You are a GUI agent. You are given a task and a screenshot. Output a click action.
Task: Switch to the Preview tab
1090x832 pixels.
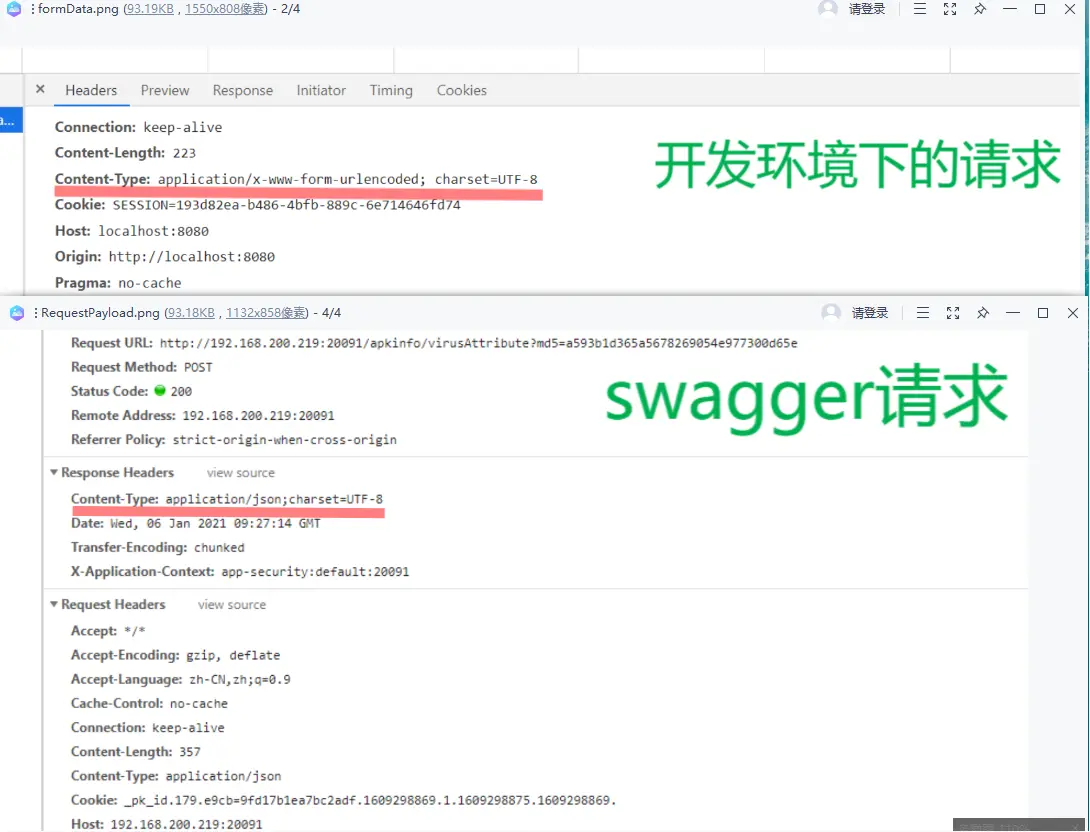pyautogui.click(x=164, y=90)
